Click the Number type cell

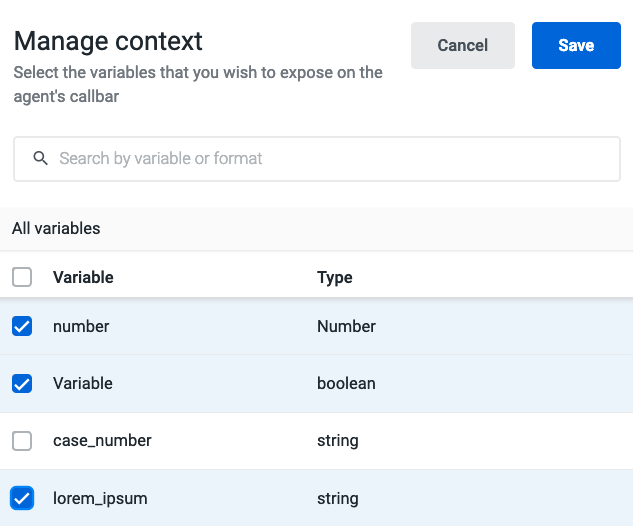(346, 326)
